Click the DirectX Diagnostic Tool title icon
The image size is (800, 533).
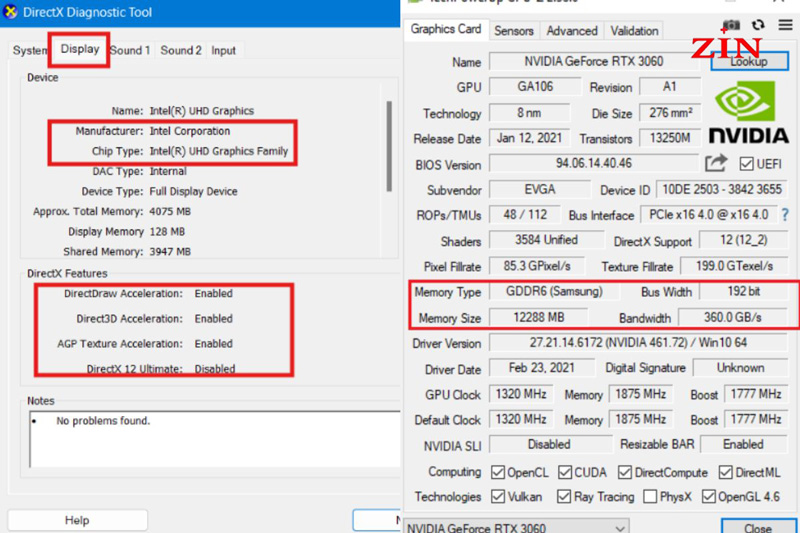10,12
